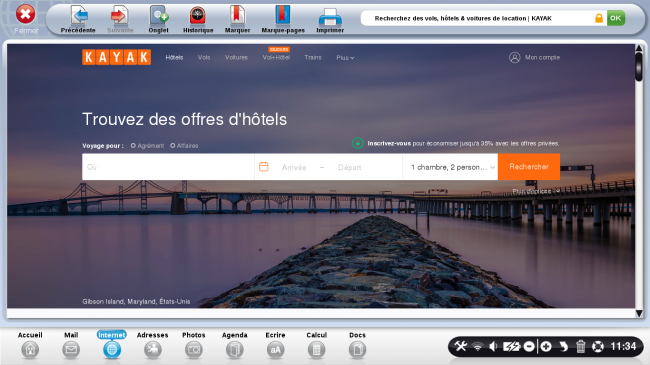Switch to the Voitures tab
The height and width of the screenshot is (365, 650).
(x=236, y=58)
